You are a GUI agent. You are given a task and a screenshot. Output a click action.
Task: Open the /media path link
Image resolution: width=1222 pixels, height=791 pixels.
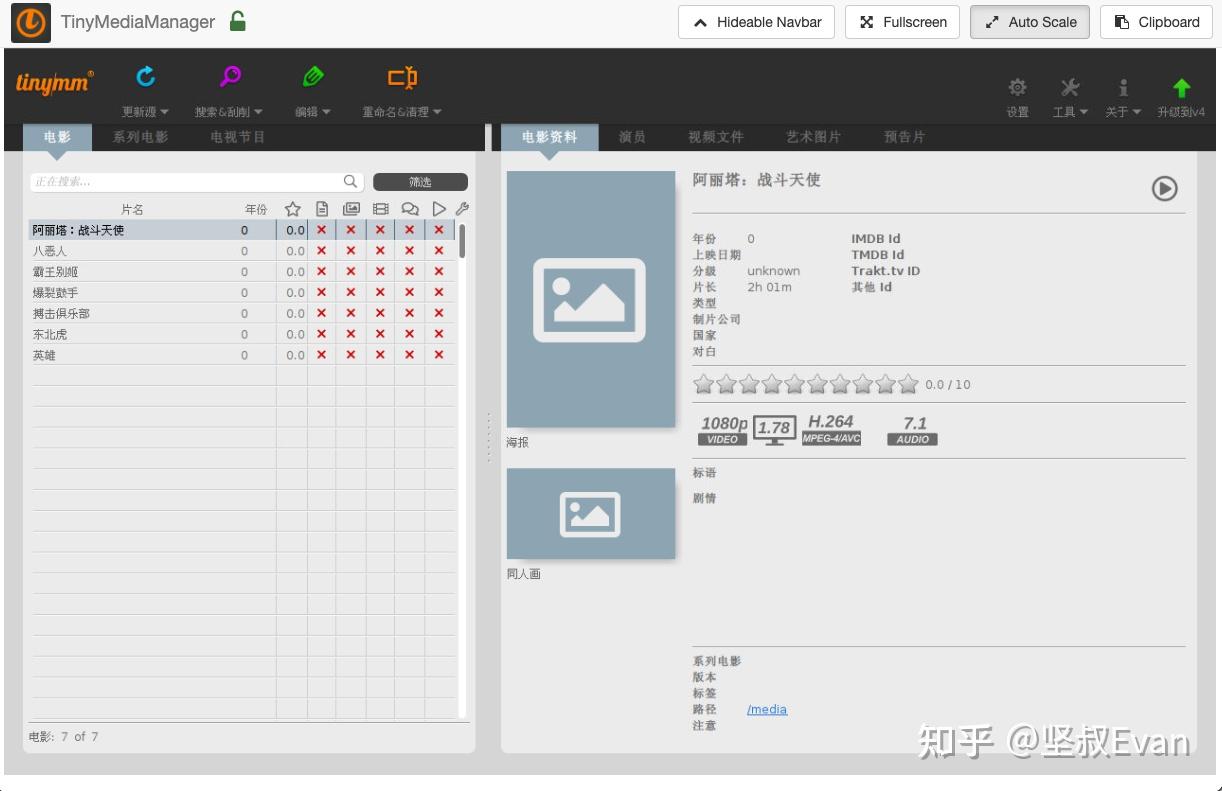point(767,709)
